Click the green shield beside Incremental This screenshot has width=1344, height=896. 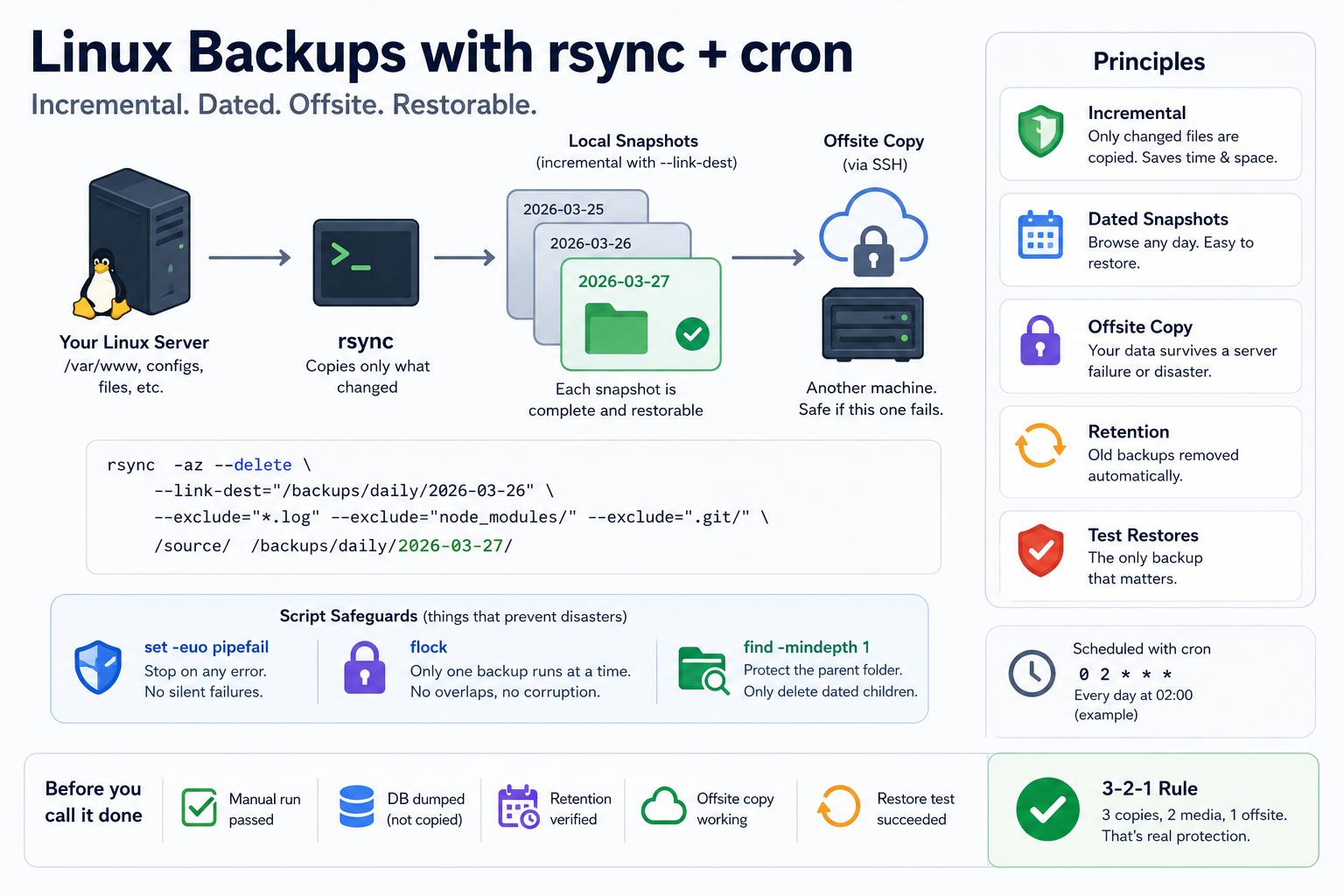click(x=1040, y=131)
